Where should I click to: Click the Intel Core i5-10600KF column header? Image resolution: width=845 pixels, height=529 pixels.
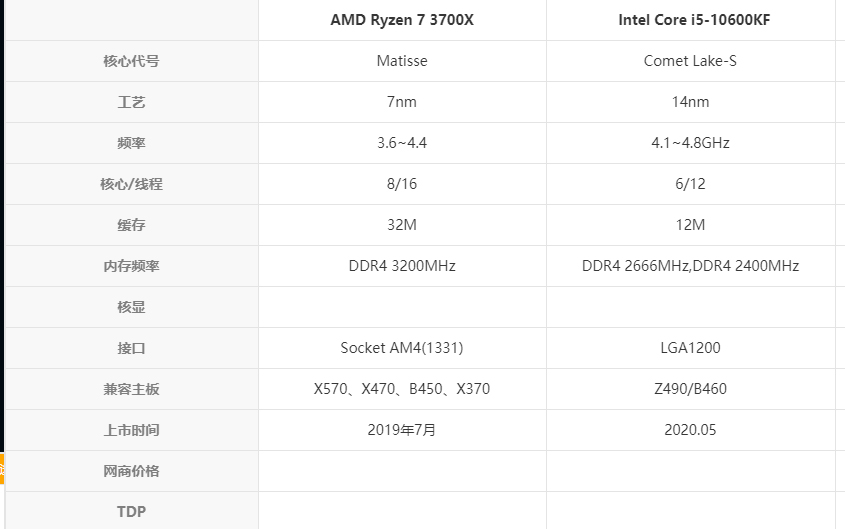[x=690, y=20]
